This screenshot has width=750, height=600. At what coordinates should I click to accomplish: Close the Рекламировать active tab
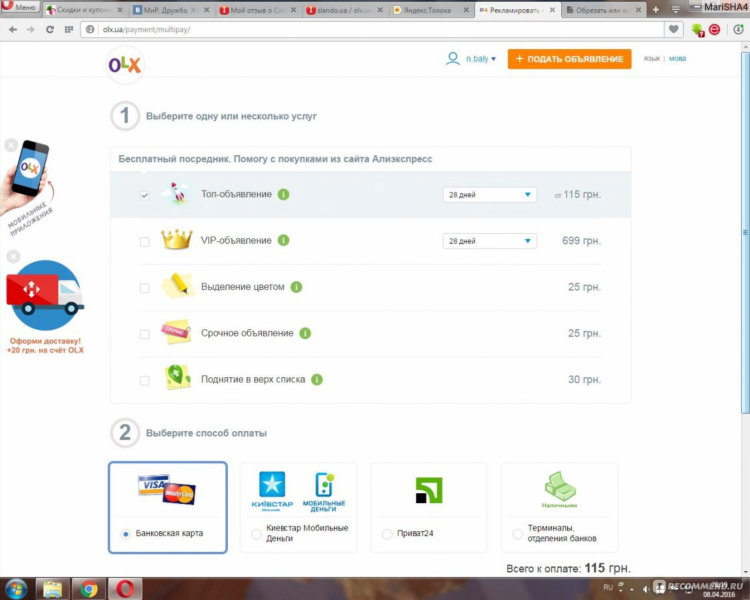552,10
